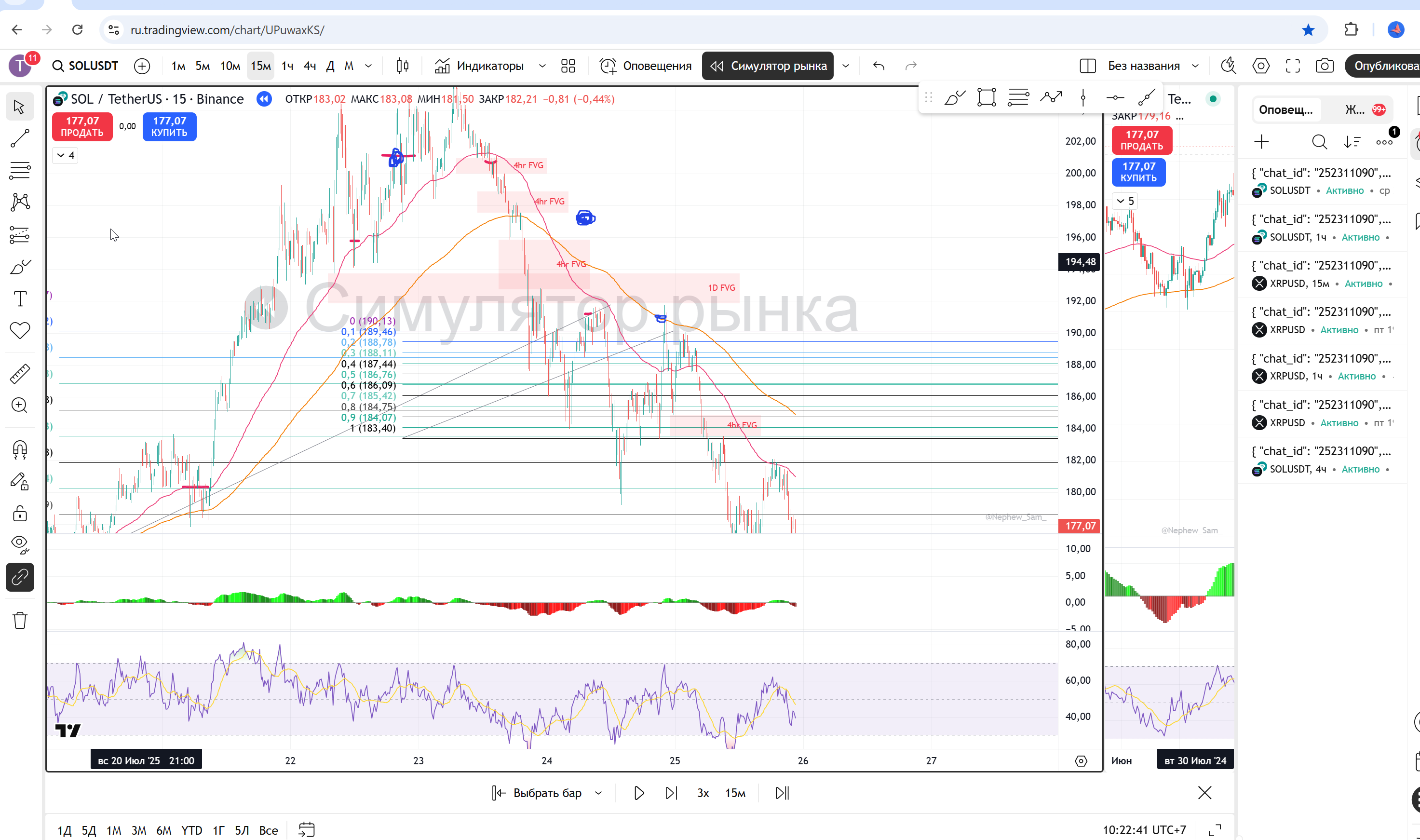Screen dimensions: 1420x840
Task: Enter fullscreen chart mode
Action: pyautogui.click(x=1293, y=66)
